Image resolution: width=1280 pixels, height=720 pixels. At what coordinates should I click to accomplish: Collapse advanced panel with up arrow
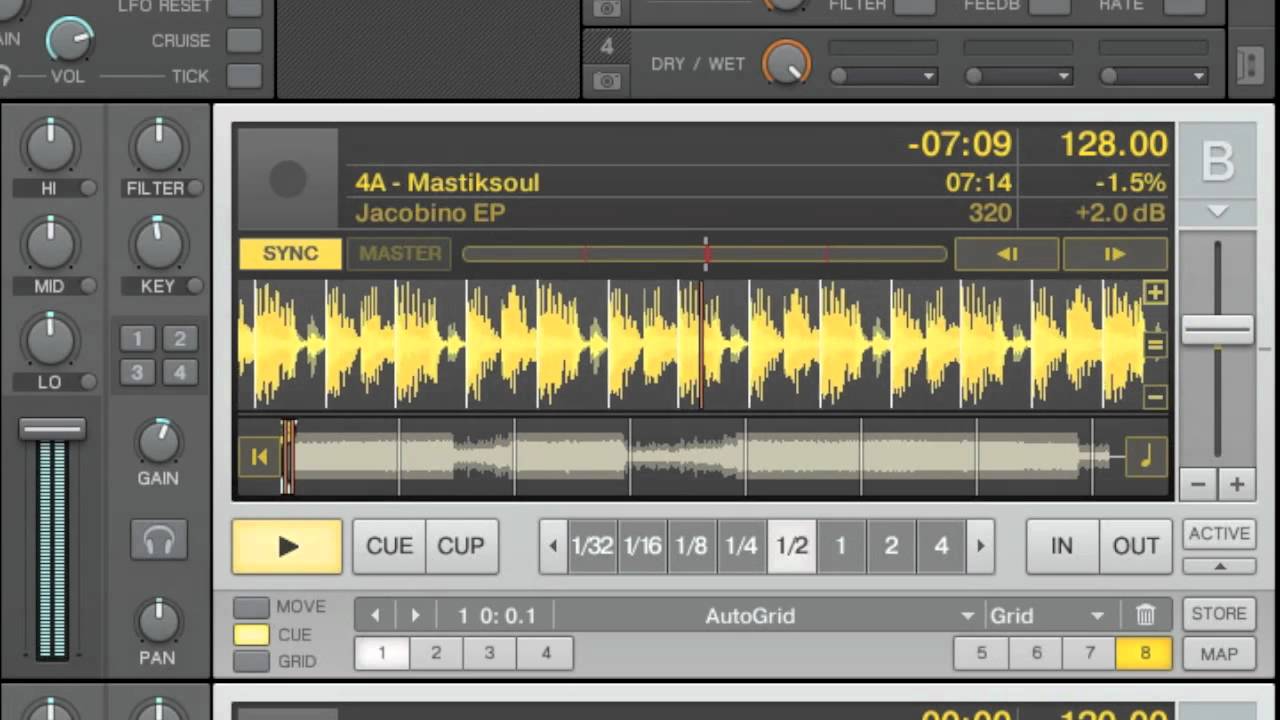tap(1219, 566)
